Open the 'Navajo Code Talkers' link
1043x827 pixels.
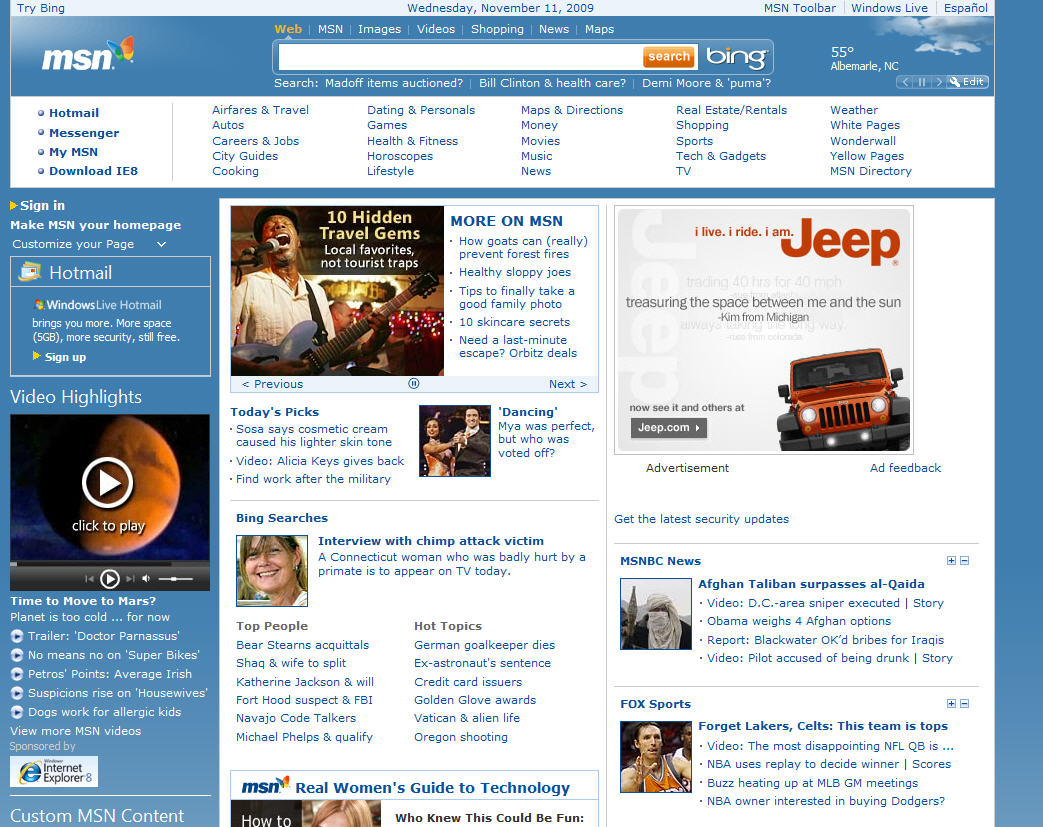296,718
